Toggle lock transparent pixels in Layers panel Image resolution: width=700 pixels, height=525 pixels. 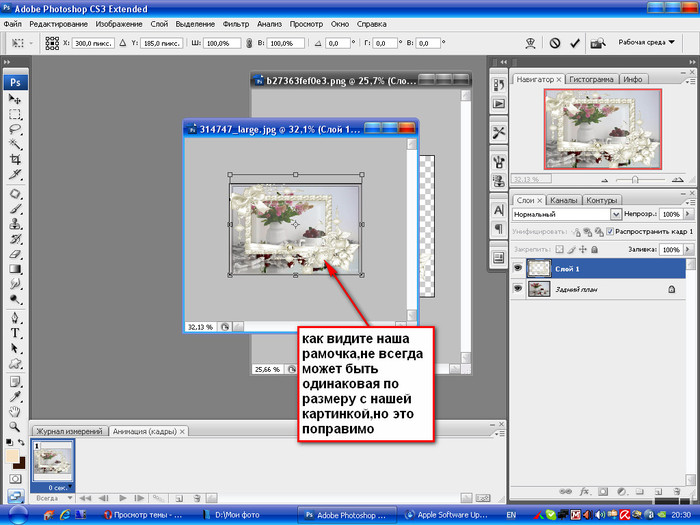coord(559,250)
